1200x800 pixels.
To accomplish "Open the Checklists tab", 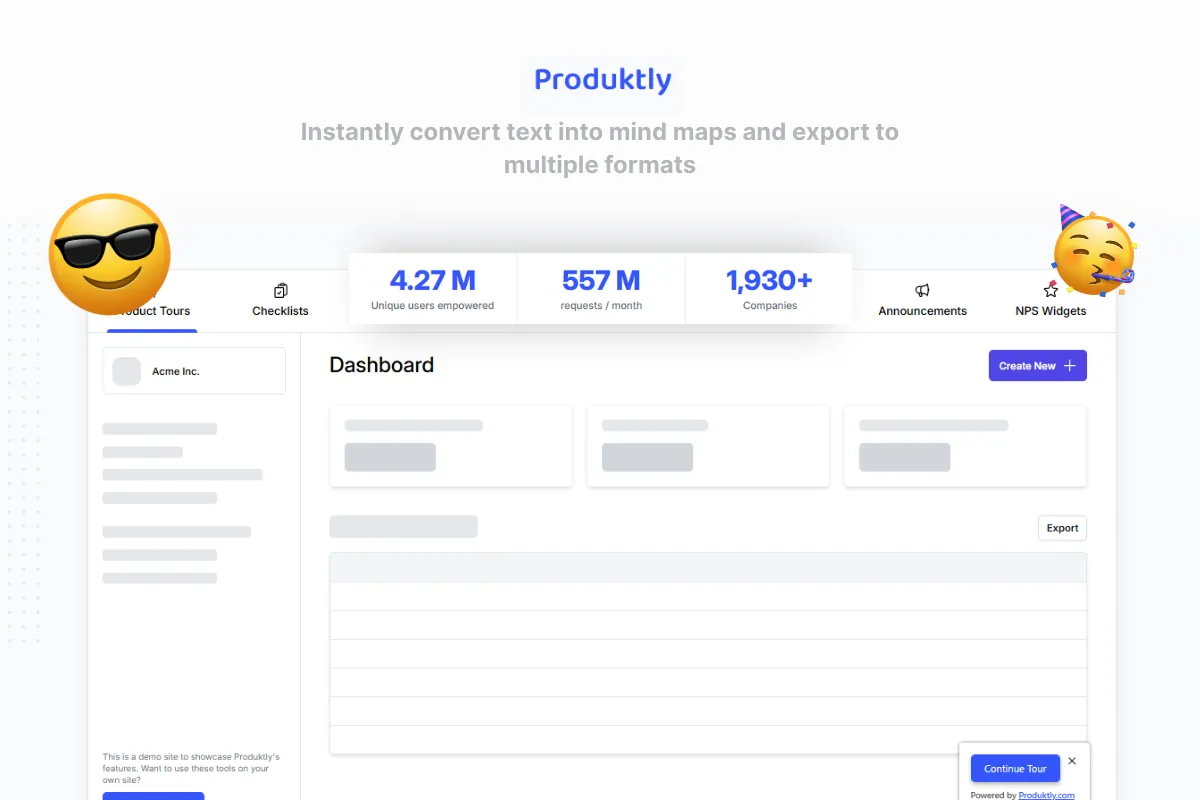I will pyautogui.click(x=280, y=300).
